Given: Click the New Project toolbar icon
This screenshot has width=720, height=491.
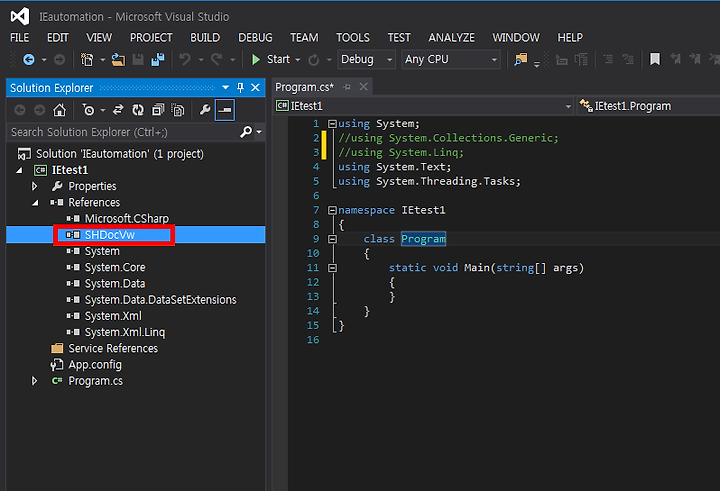Looking at the screenshot, I should click(x=87, y=60).
